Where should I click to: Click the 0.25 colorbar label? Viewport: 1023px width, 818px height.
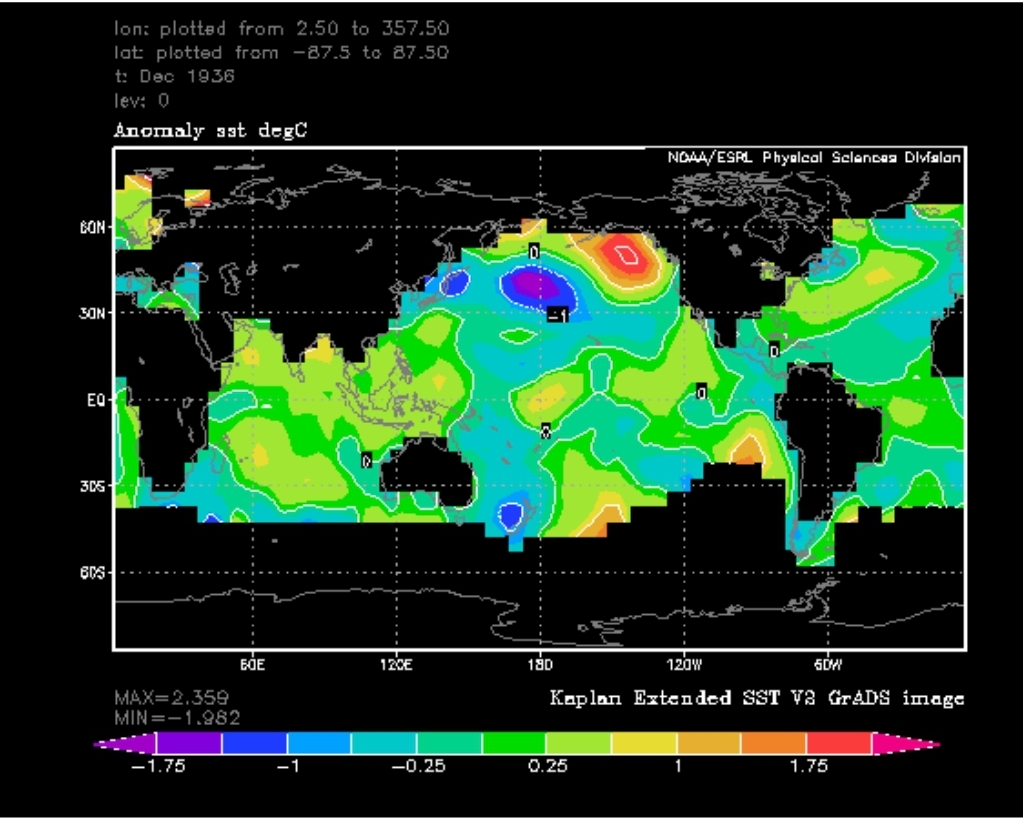(x=548, y=766)
